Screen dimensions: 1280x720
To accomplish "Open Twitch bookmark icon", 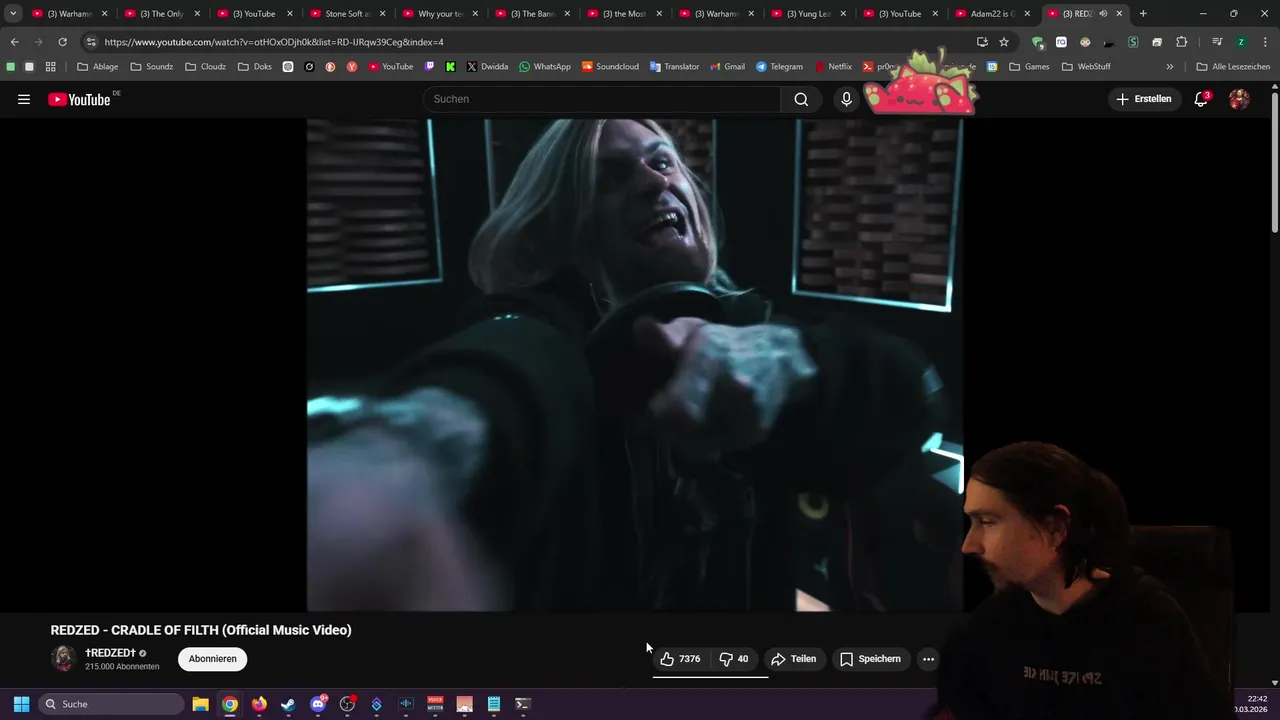I will tap(429, 67).
